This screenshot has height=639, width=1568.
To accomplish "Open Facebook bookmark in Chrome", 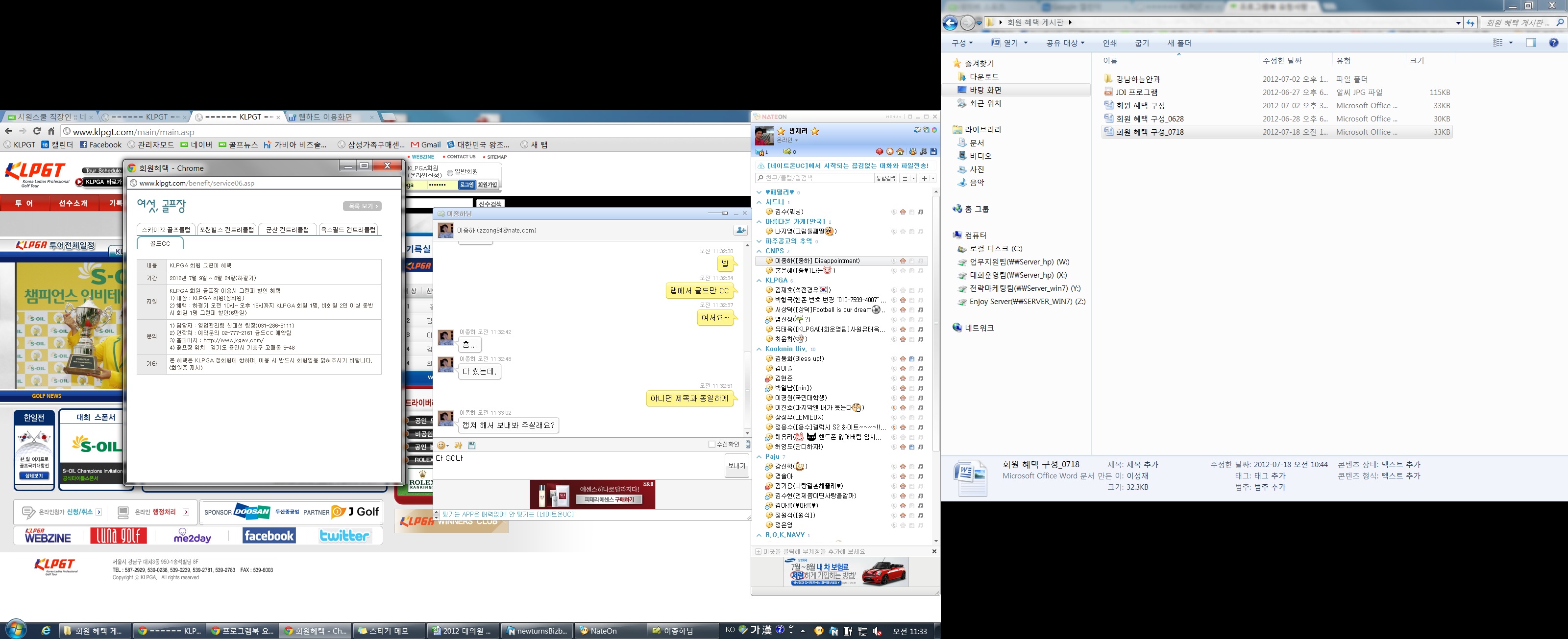I will coord(100,145).
